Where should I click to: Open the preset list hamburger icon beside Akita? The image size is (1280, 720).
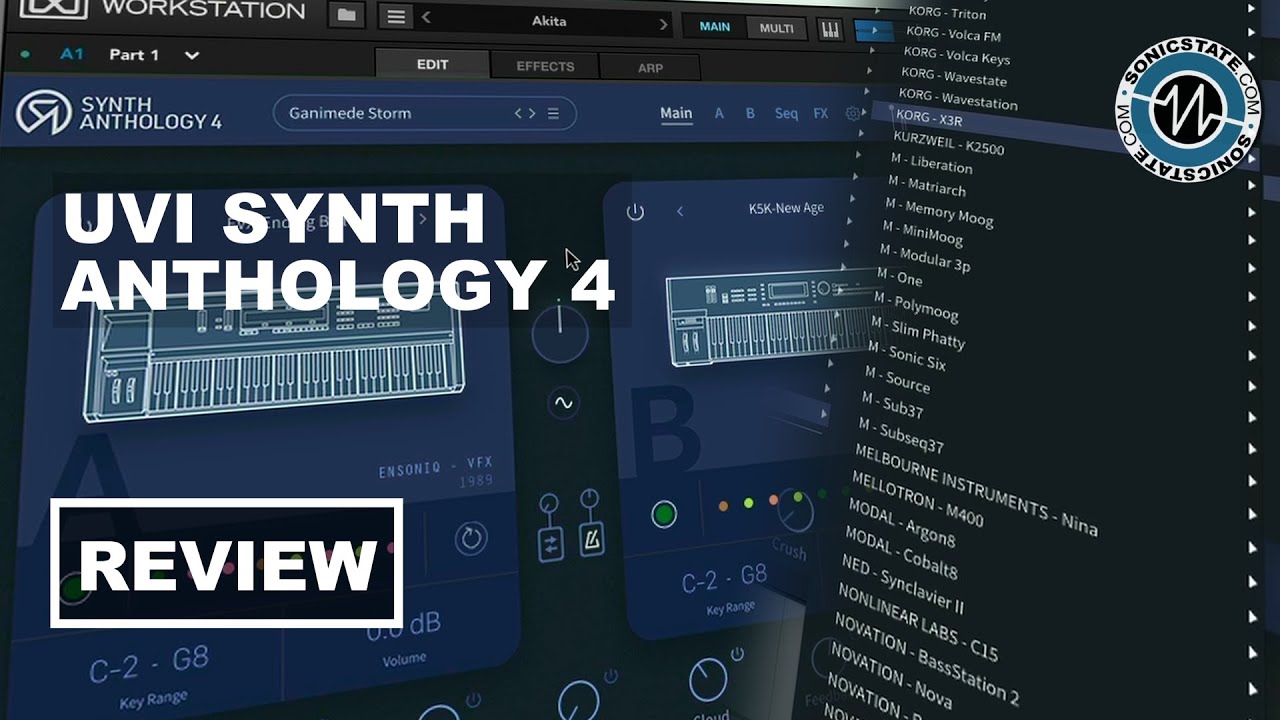[396, 18]
